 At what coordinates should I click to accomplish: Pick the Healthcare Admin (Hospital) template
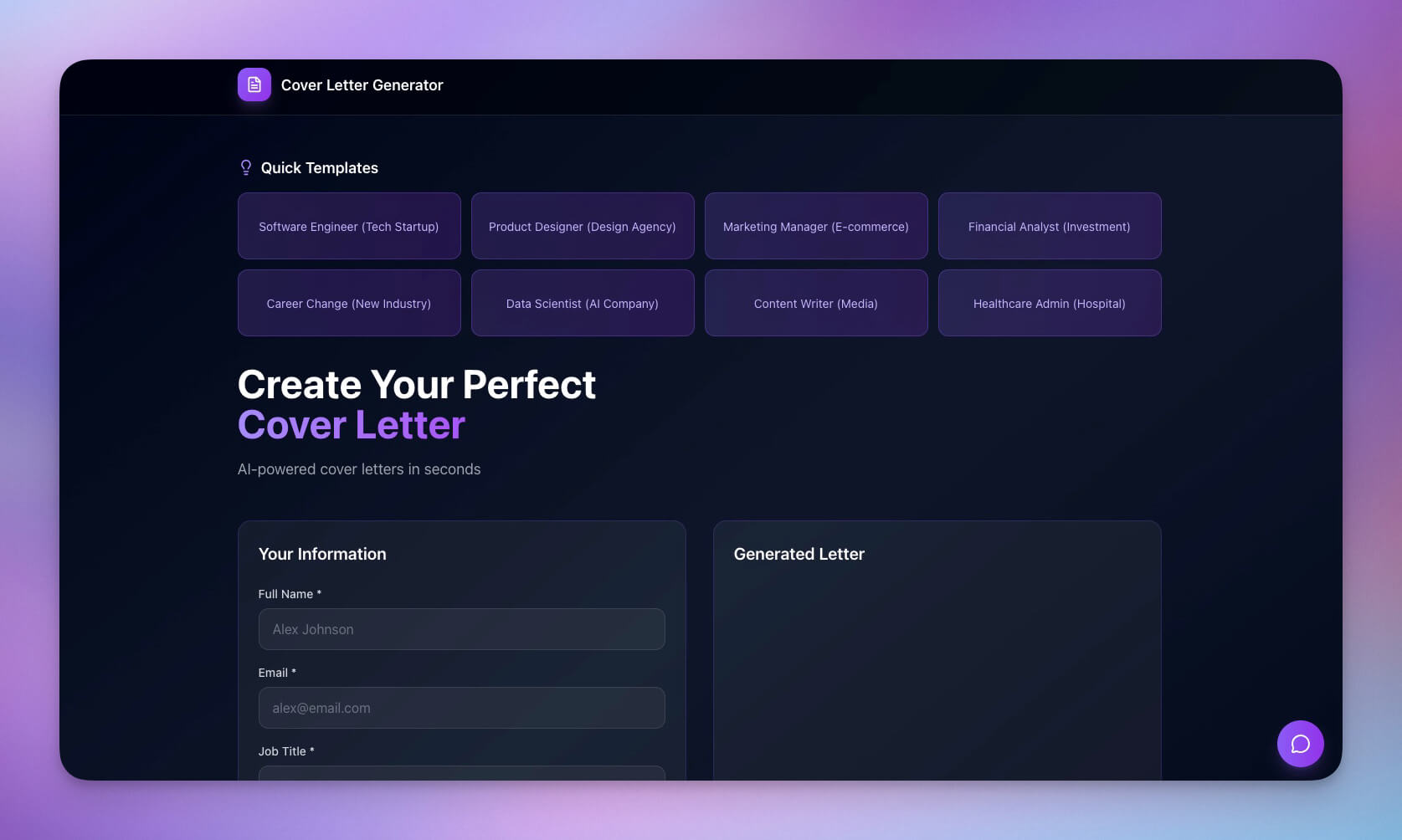(x=1049, y=304)
